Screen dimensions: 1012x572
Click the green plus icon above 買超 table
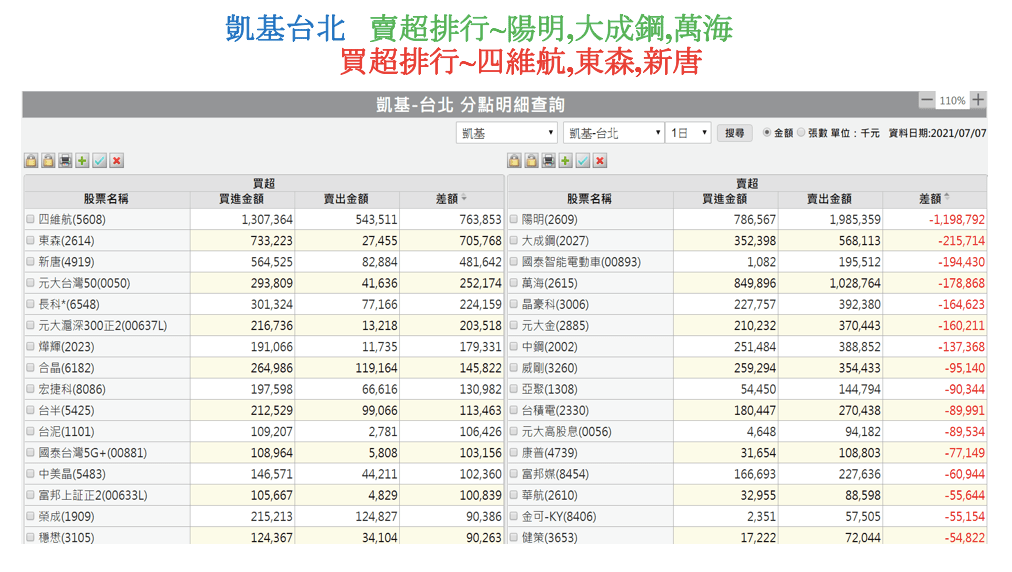pos(82,160)
